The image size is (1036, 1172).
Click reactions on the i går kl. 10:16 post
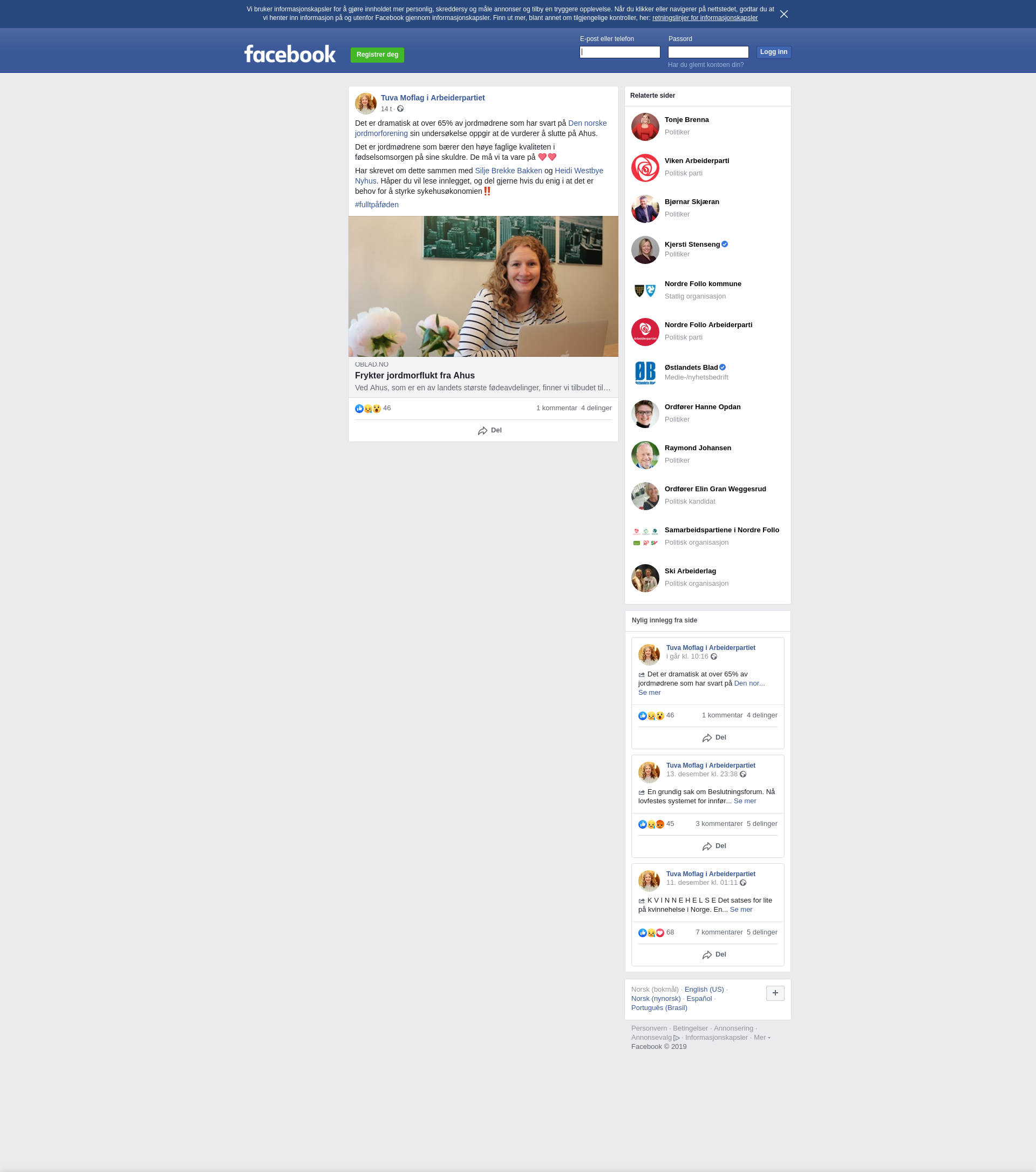tap(651, 716)
